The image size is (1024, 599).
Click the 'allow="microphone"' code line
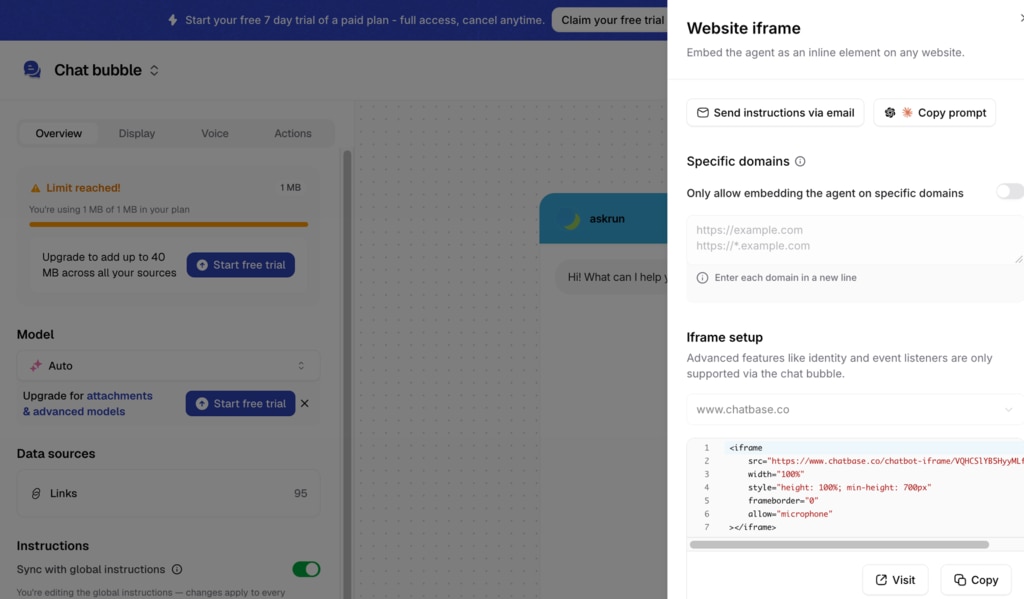click(790, 514)
